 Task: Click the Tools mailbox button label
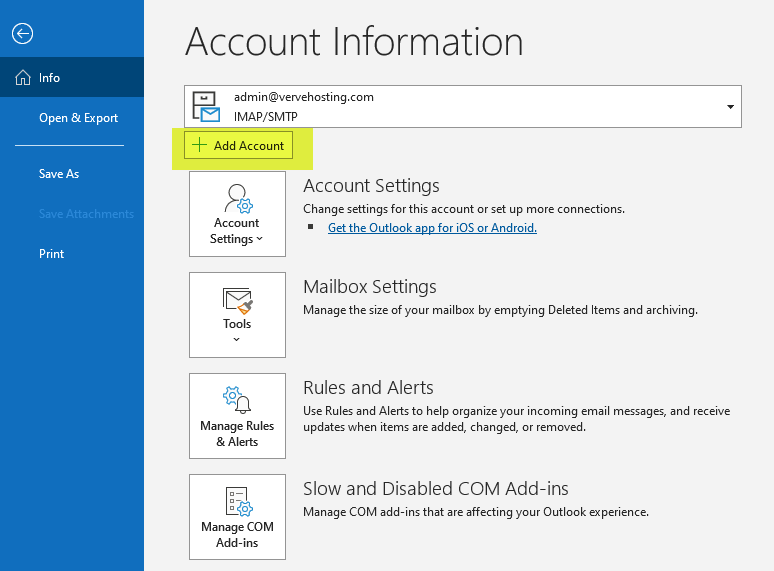coord(237,324)
